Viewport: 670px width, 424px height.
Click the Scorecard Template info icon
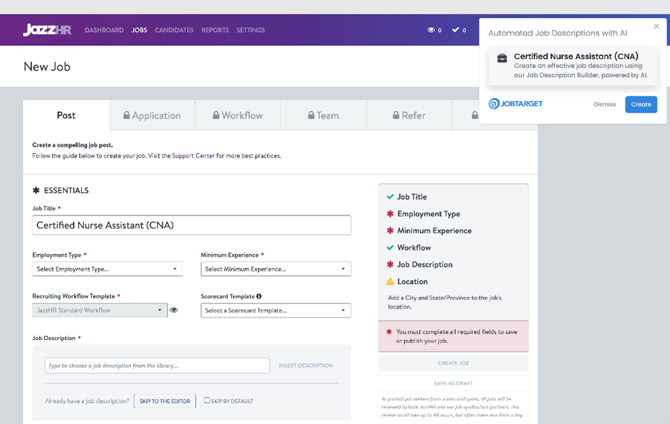coord(259,296)
